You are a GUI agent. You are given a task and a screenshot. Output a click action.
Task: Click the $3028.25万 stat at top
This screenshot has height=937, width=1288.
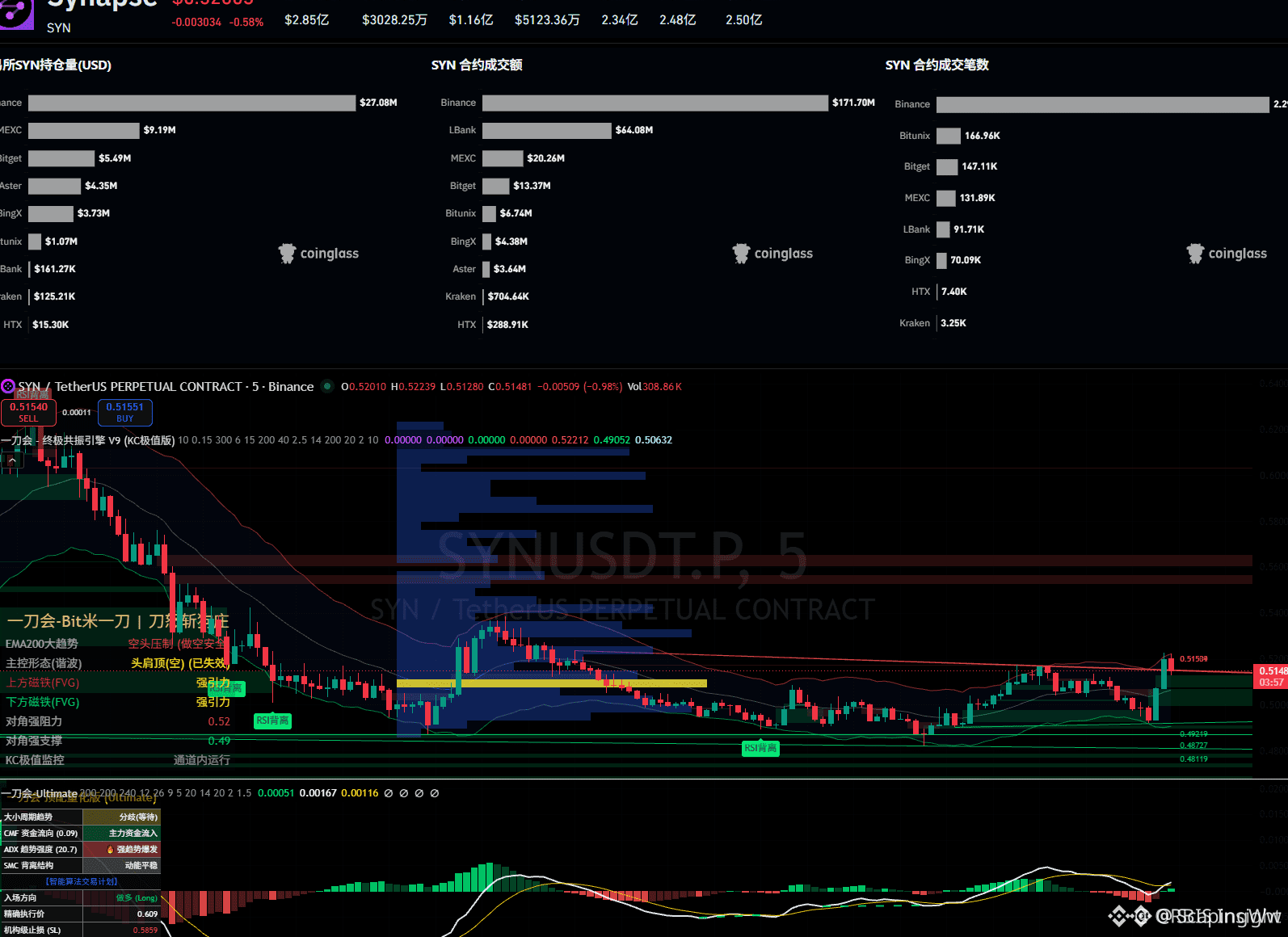coord(394,20)
